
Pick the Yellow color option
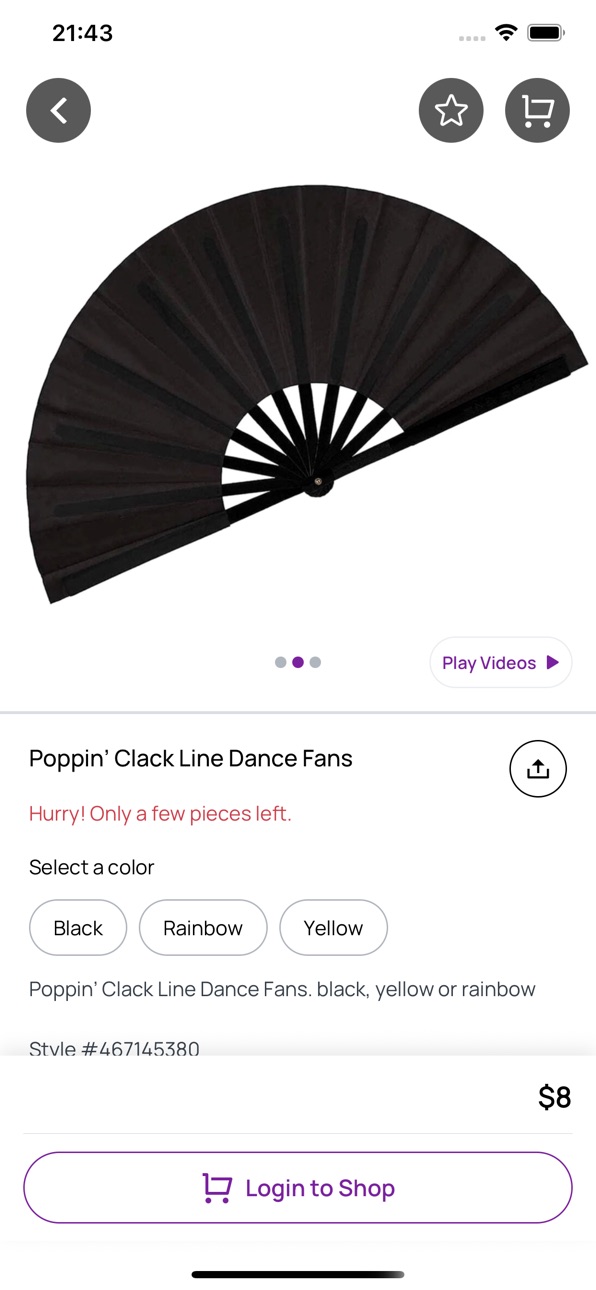point(333,928)
